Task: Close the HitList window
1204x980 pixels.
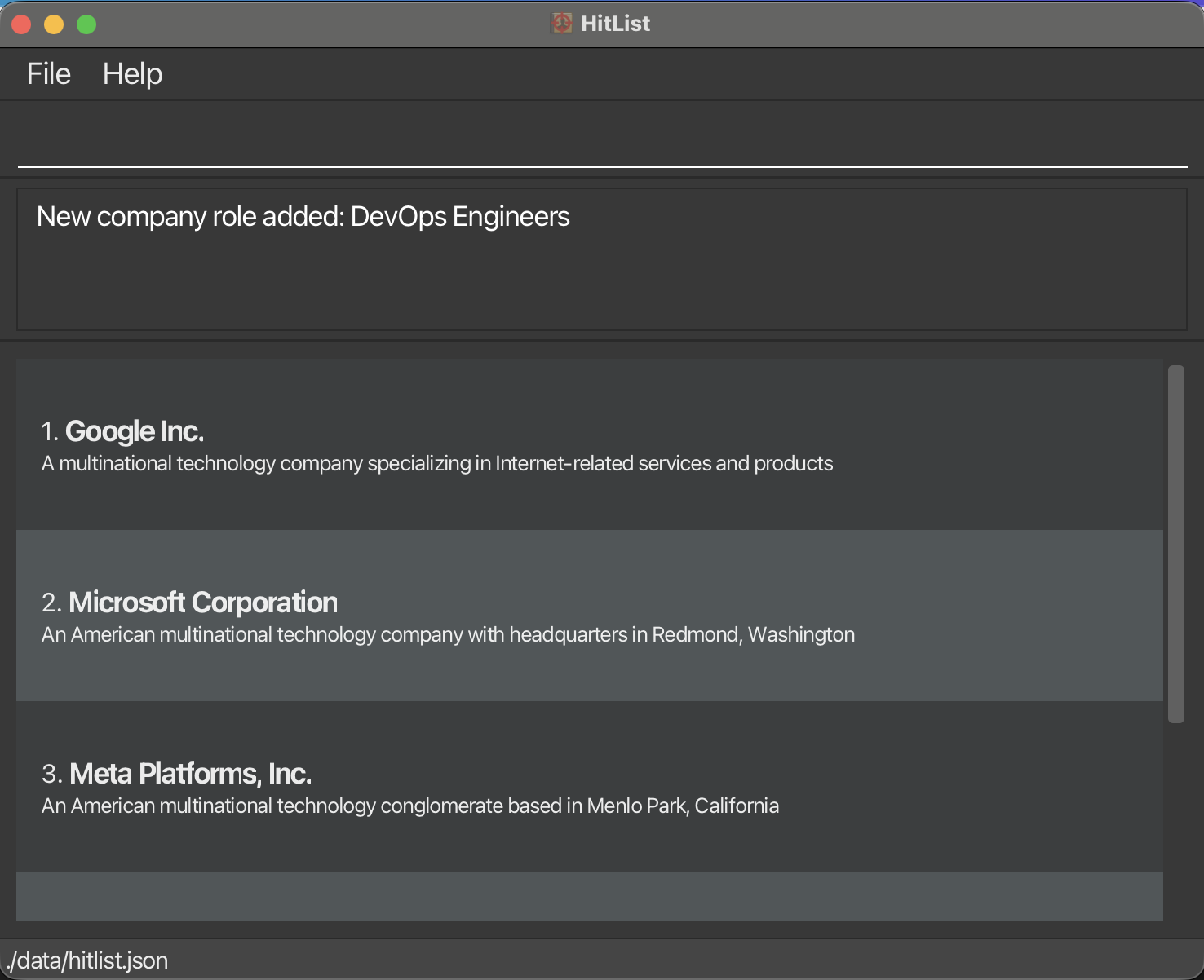Action: [x=21, y=24]
